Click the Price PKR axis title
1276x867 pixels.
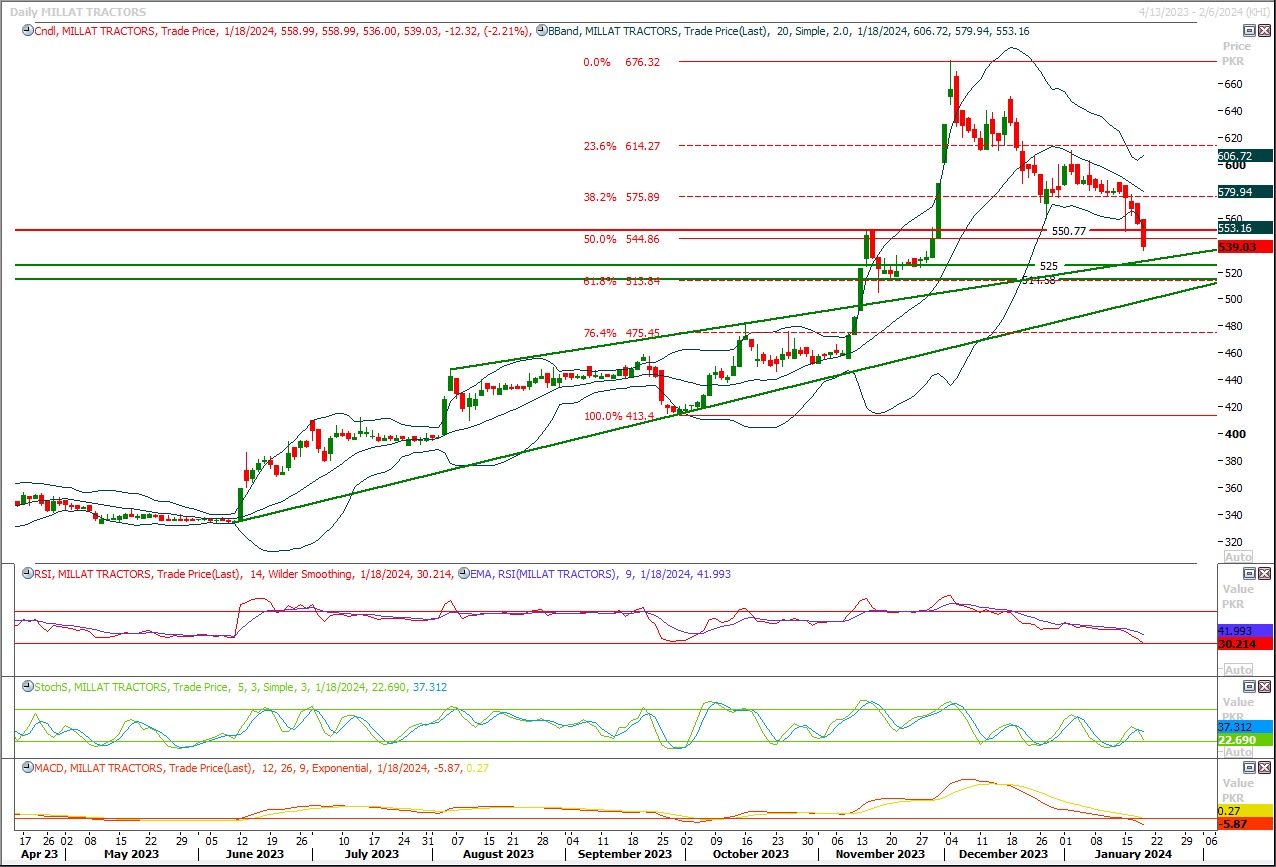click(x=1237, y=54)
